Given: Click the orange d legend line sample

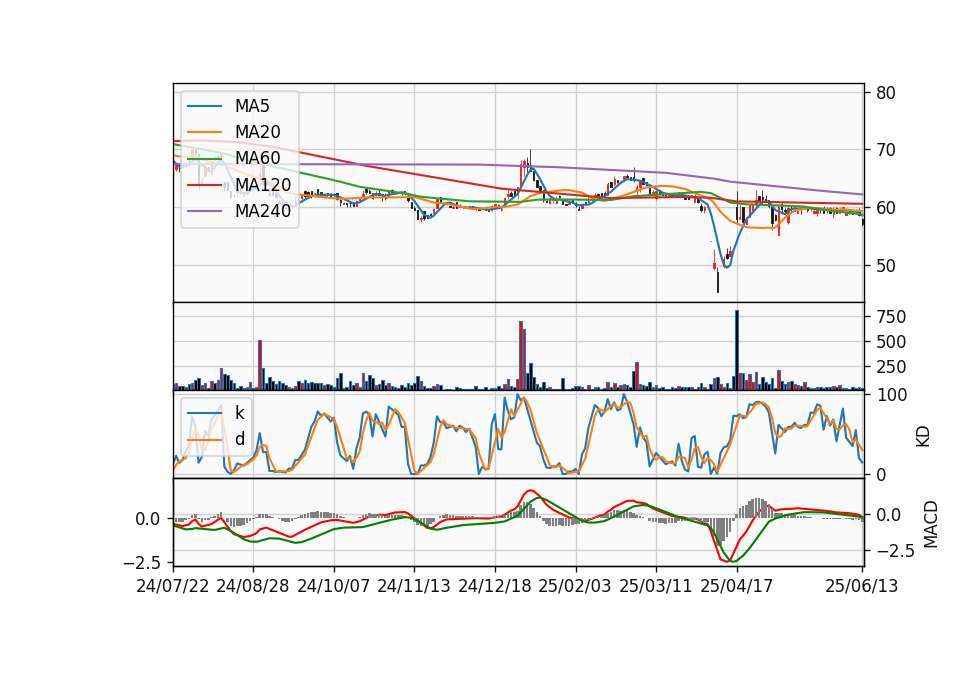Looking at the screenshot, I should tap(204, 440).
